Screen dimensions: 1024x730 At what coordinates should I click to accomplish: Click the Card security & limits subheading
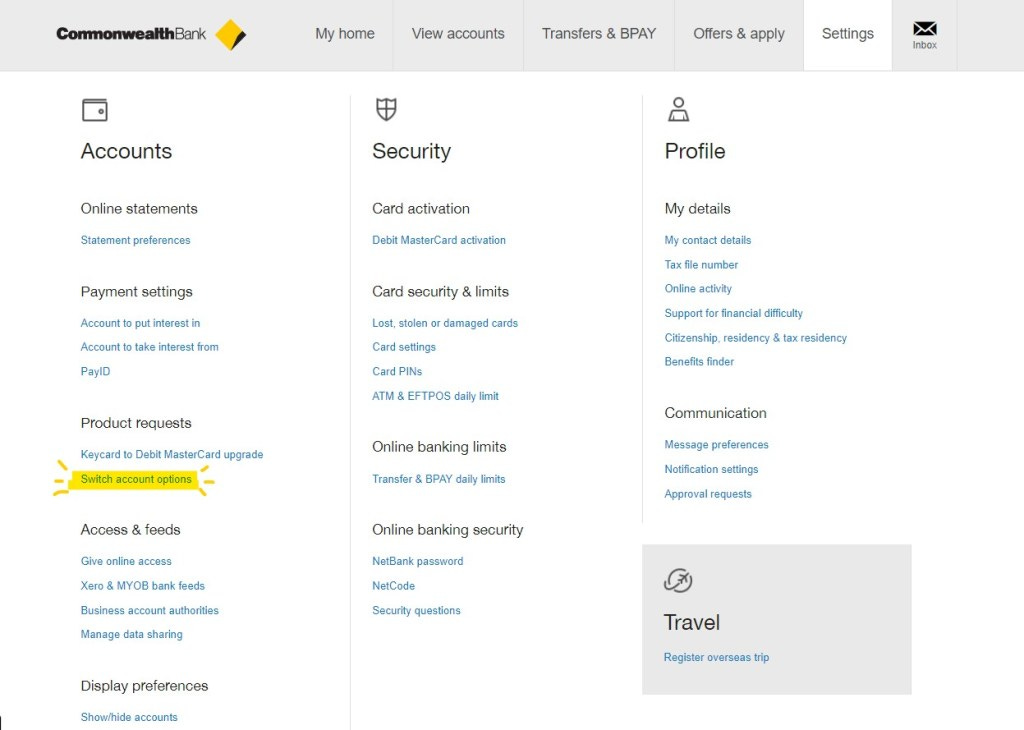click(440, 292)
